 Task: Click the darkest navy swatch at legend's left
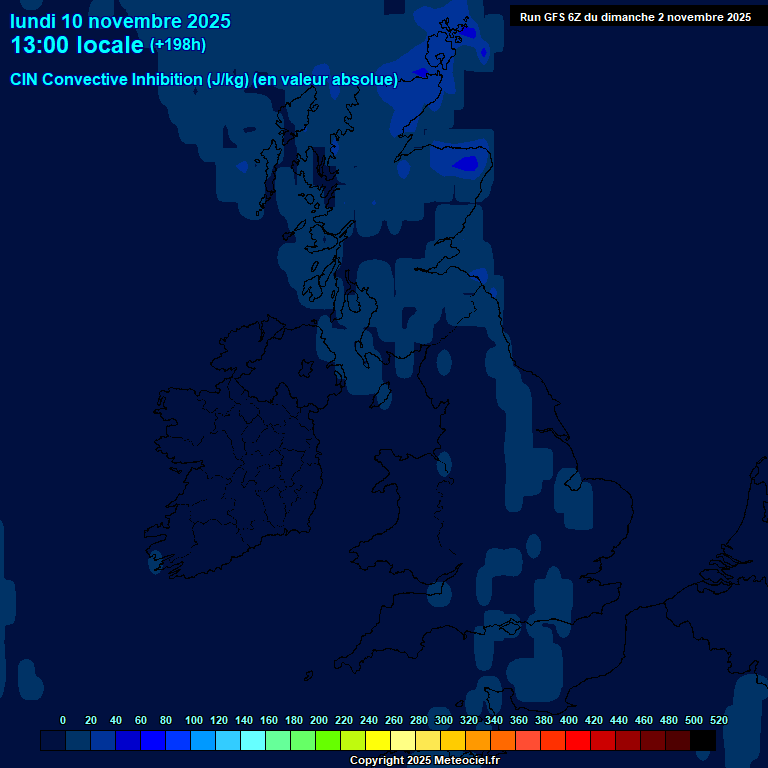53,740
